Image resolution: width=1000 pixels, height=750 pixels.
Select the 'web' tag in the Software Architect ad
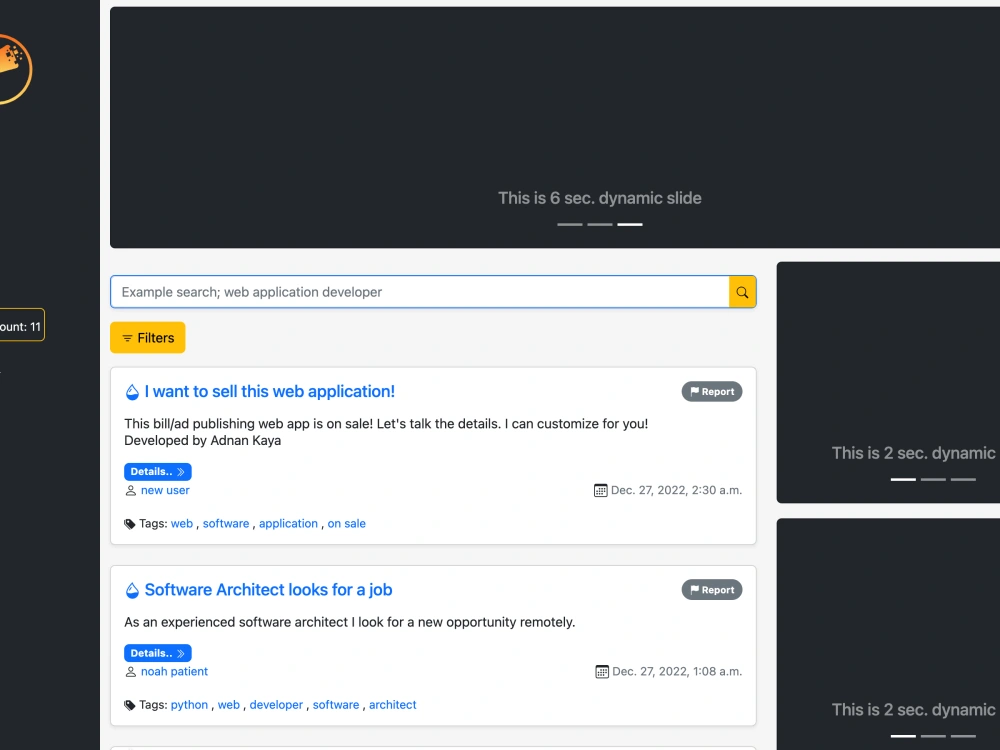[229, 705]
